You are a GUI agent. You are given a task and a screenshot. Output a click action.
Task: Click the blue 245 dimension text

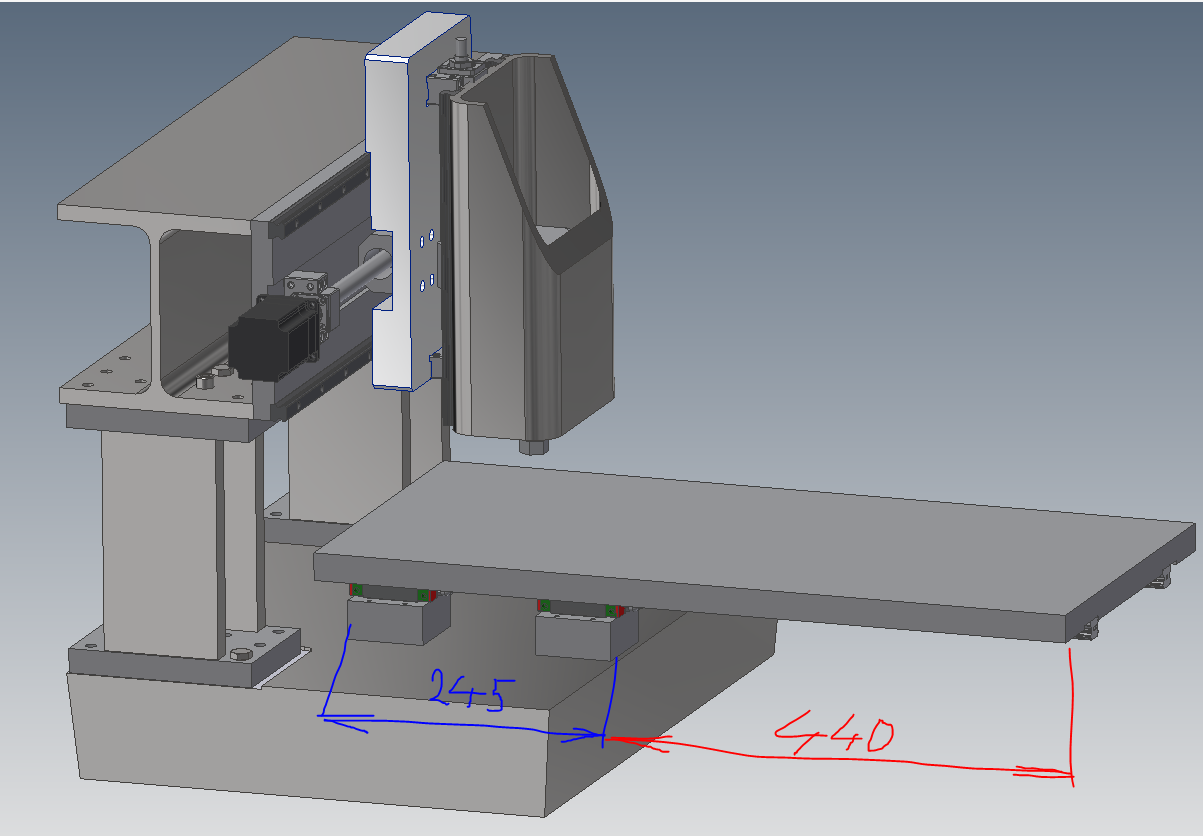click(x=472, y=690)
